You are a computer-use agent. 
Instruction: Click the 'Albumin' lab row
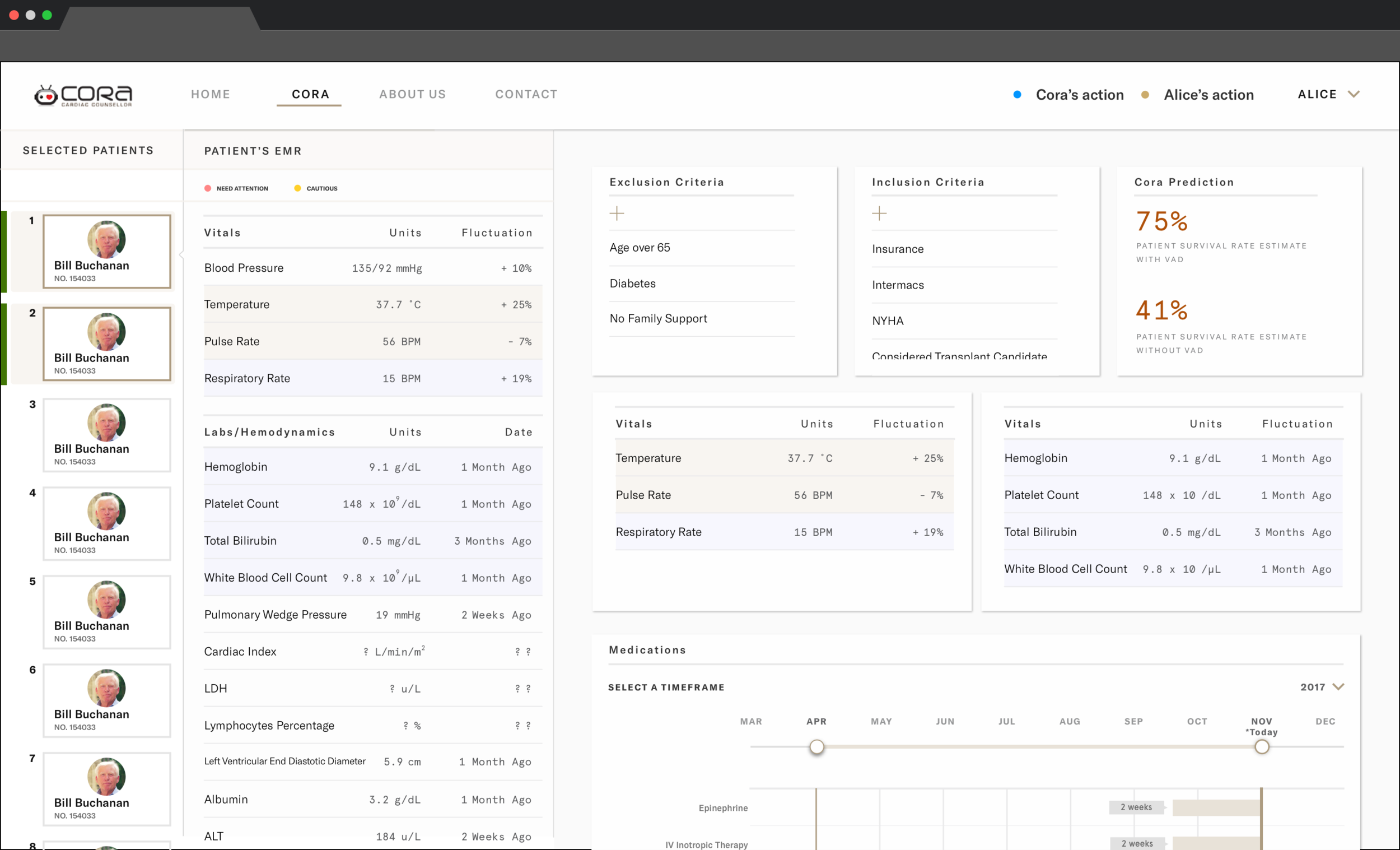[373, 800]
